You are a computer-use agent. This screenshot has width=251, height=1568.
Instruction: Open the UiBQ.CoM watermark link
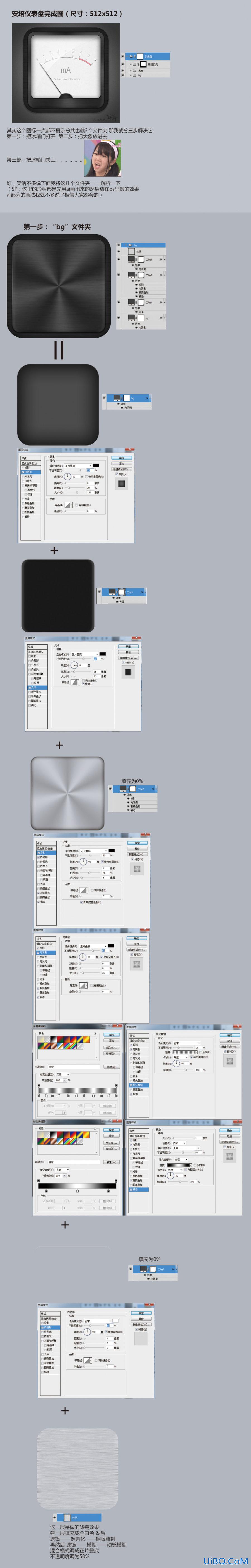point(225,1561)
